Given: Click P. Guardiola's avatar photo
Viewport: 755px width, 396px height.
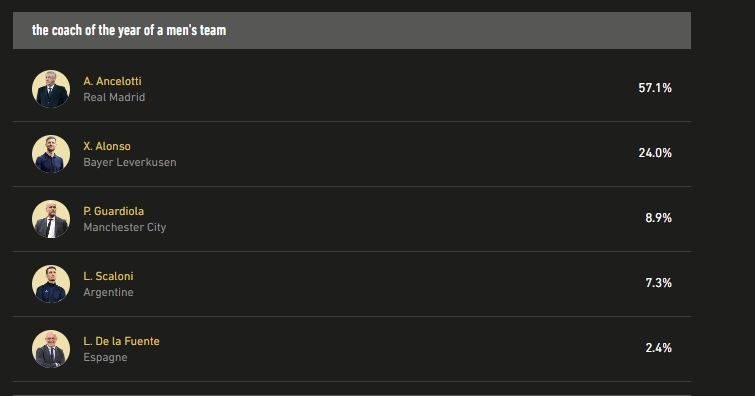Looking at the screenshot, I should [51, 219].
